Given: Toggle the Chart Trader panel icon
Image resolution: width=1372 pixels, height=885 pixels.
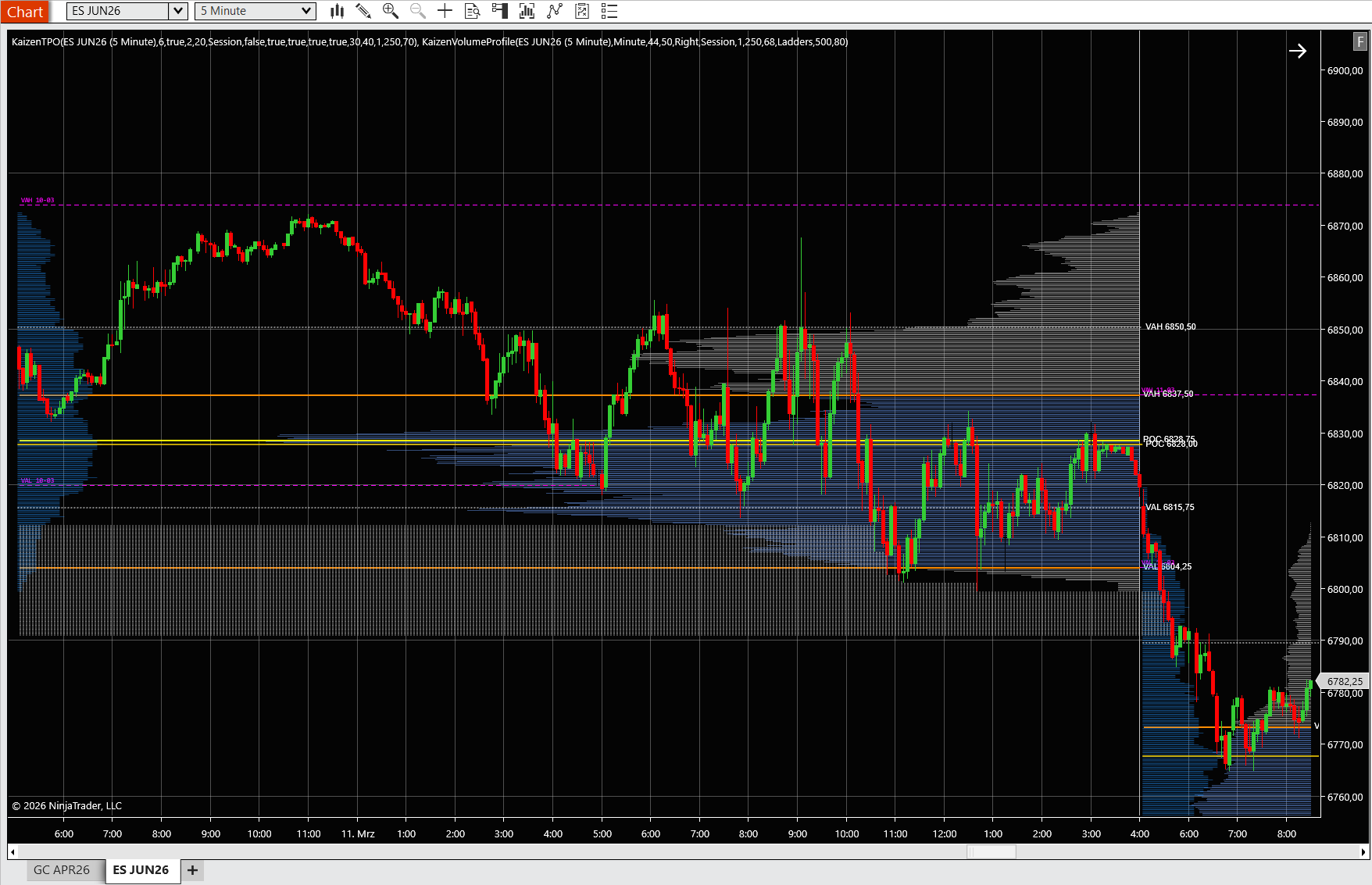Looking at the screenshot, I should [499, 11].
